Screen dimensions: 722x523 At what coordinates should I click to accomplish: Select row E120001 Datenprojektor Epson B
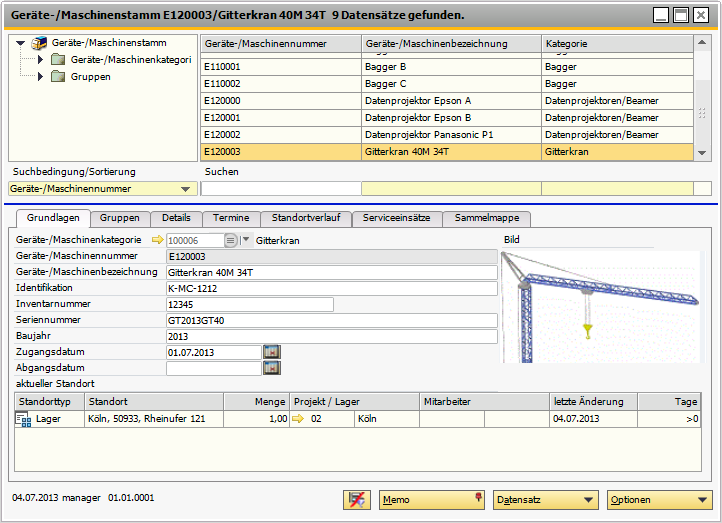coord(447,118)
